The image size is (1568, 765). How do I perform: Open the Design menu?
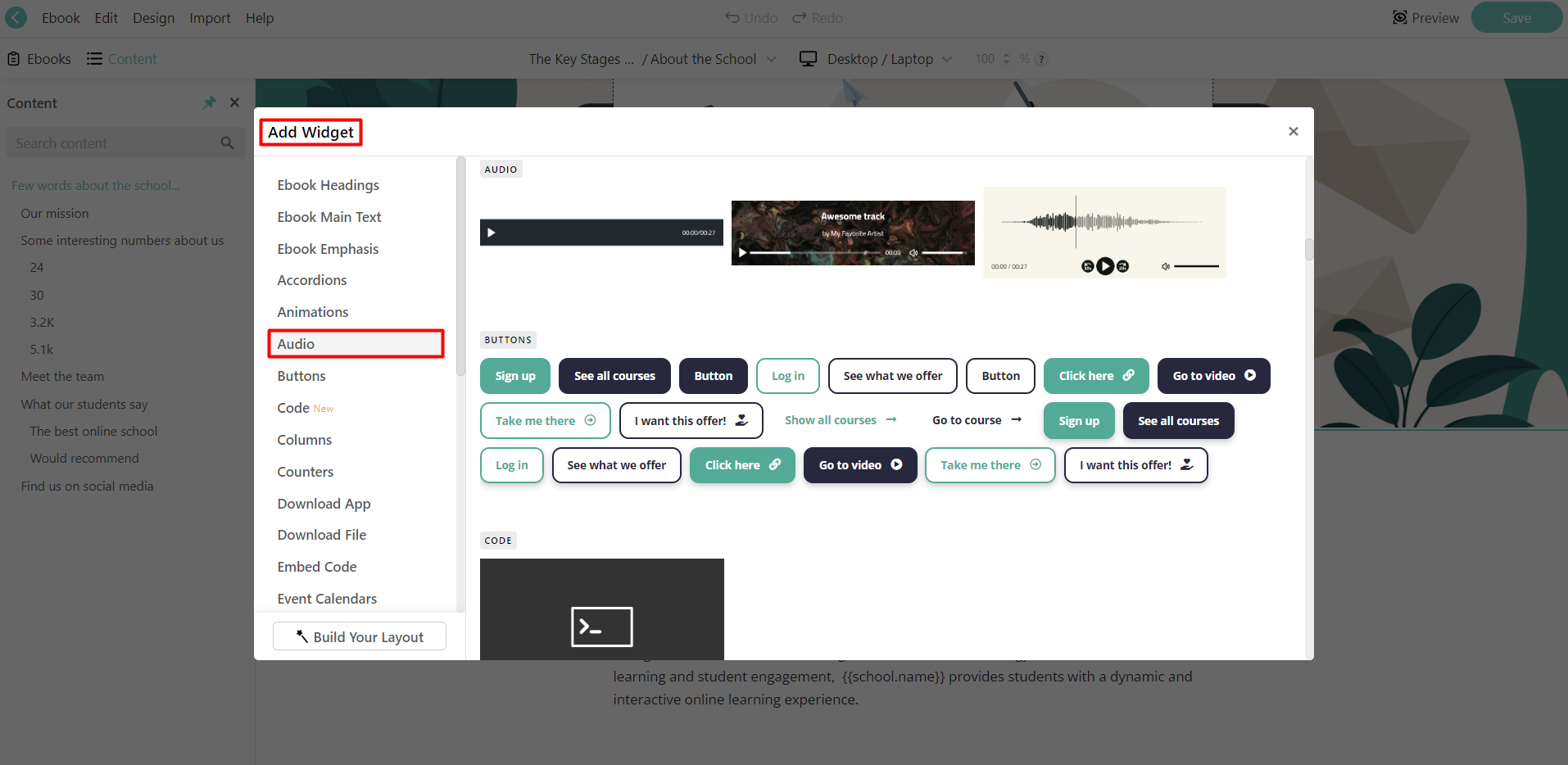click(153, 17)
